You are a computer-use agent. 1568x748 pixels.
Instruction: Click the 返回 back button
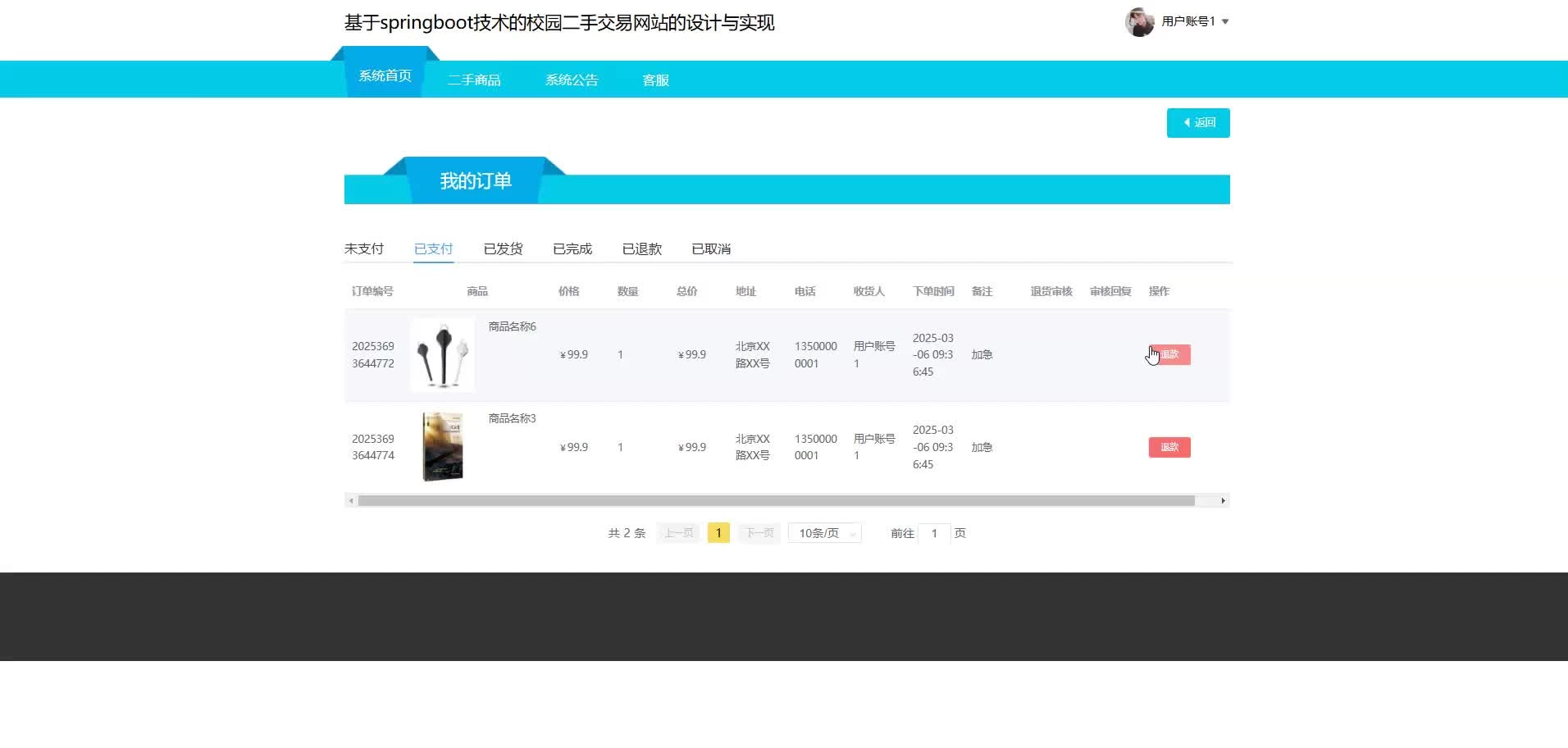click(x=1198, y=123)
